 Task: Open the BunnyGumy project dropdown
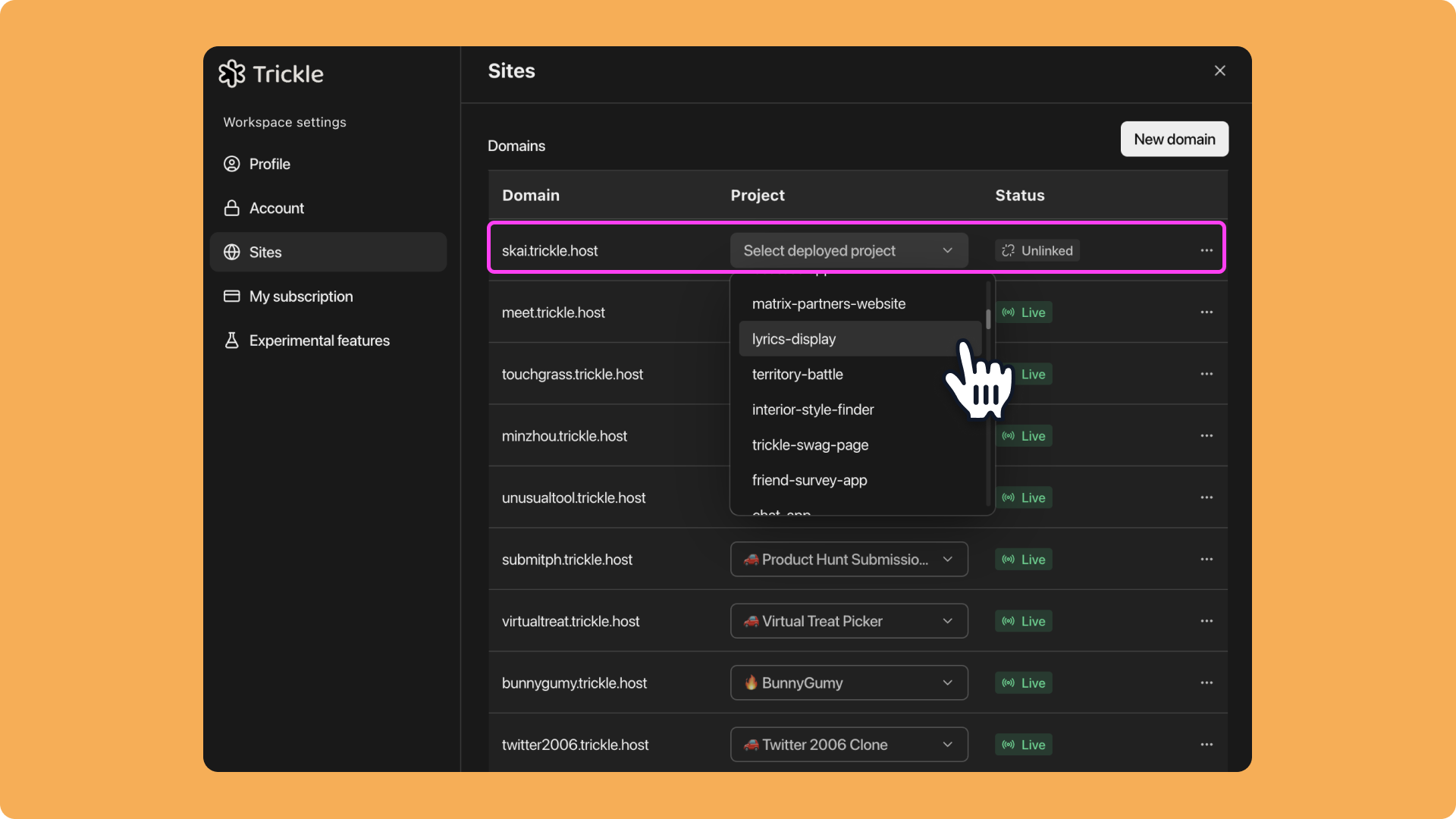(x=849, y=682)
